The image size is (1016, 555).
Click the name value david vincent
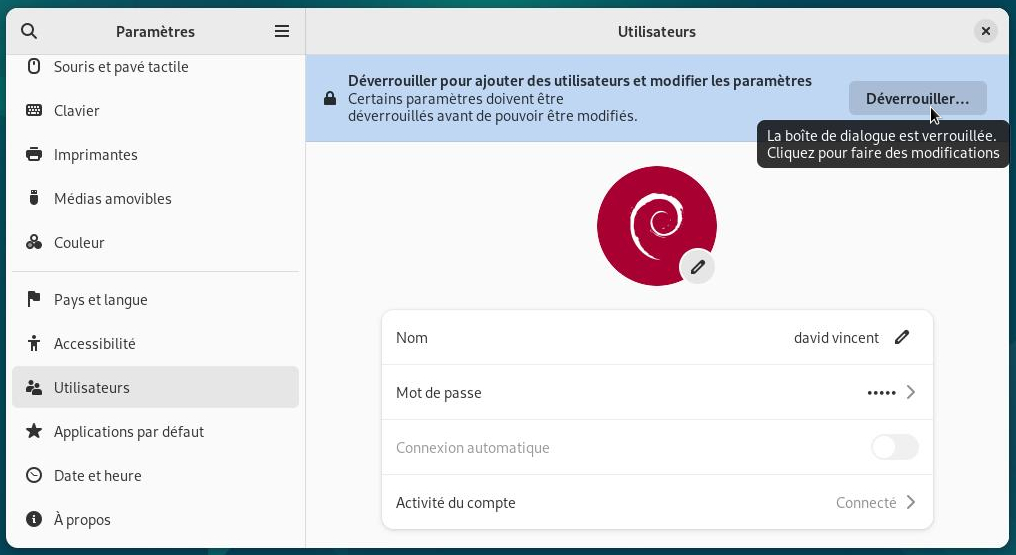837,337
